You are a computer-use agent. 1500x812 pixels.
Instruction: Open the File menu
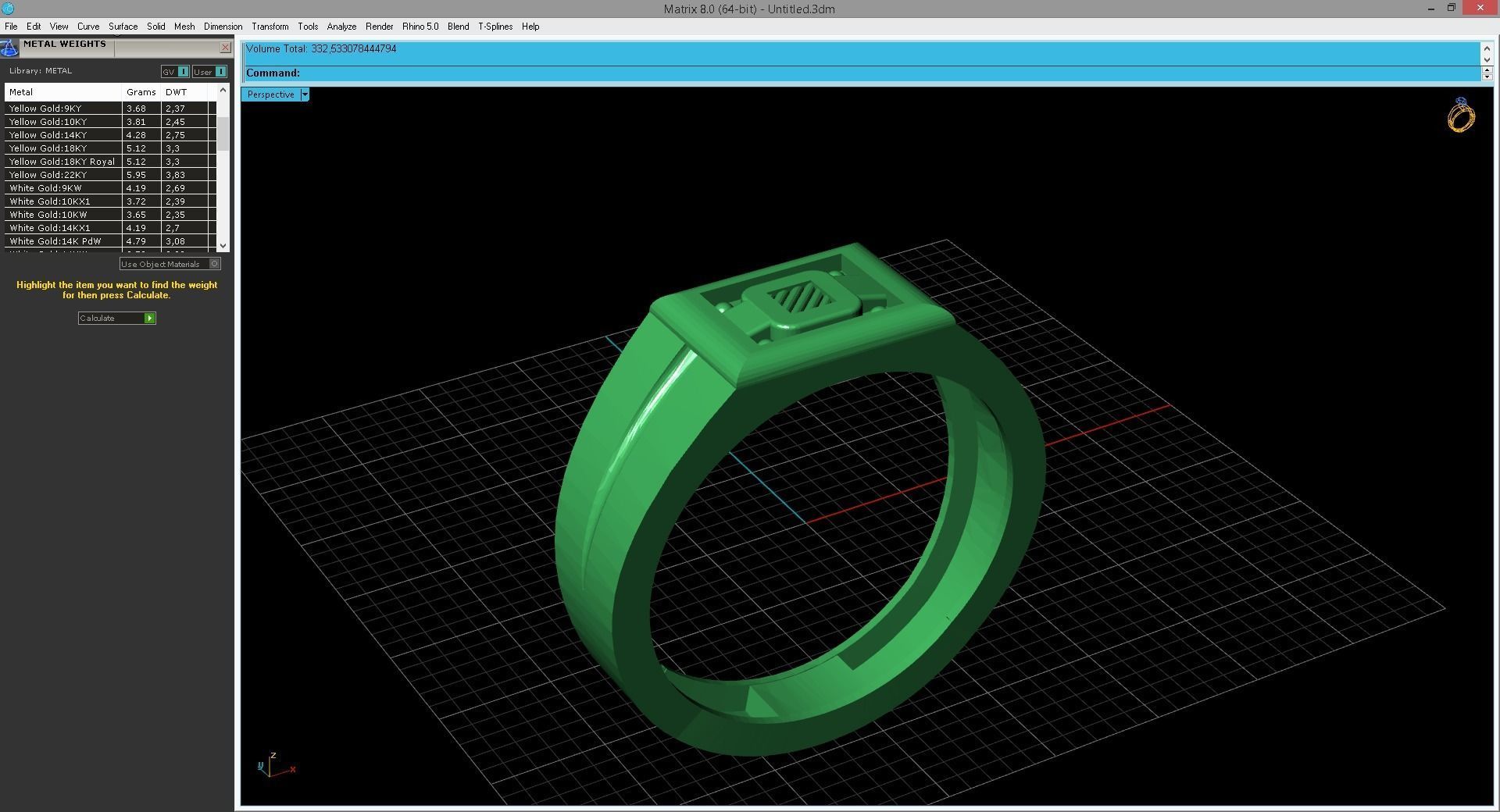coord(11,27)
